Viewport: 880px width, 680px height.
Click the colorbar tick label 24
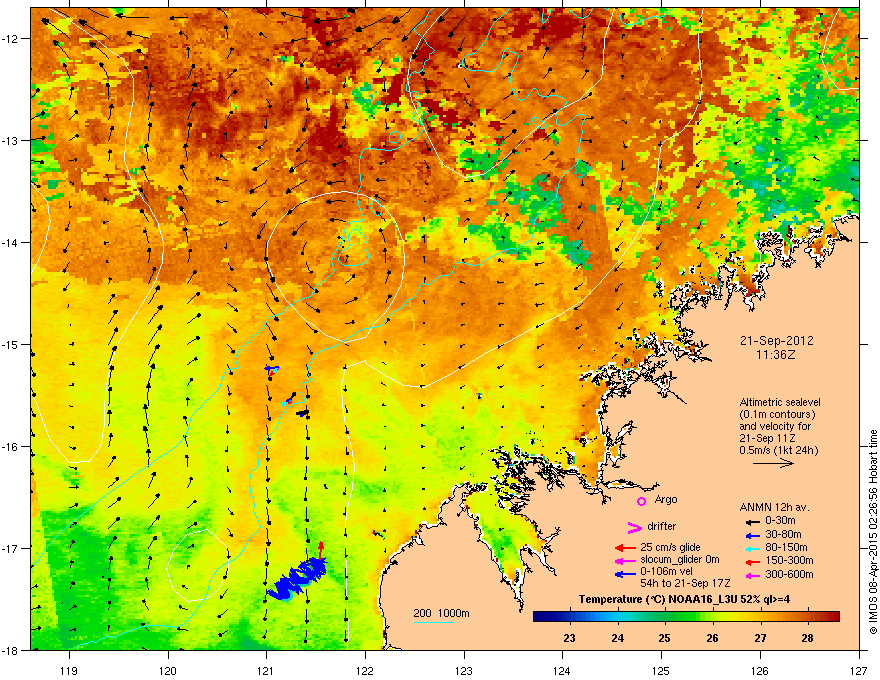(x=617, y=638)
